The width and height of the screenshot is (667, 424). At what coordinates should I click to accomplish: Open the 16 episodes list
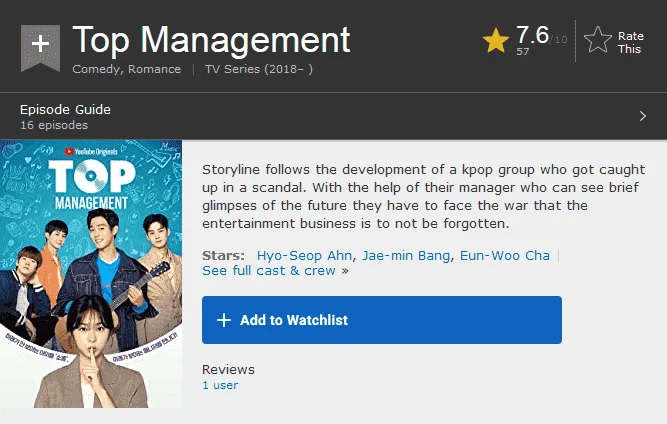(54, 125)
